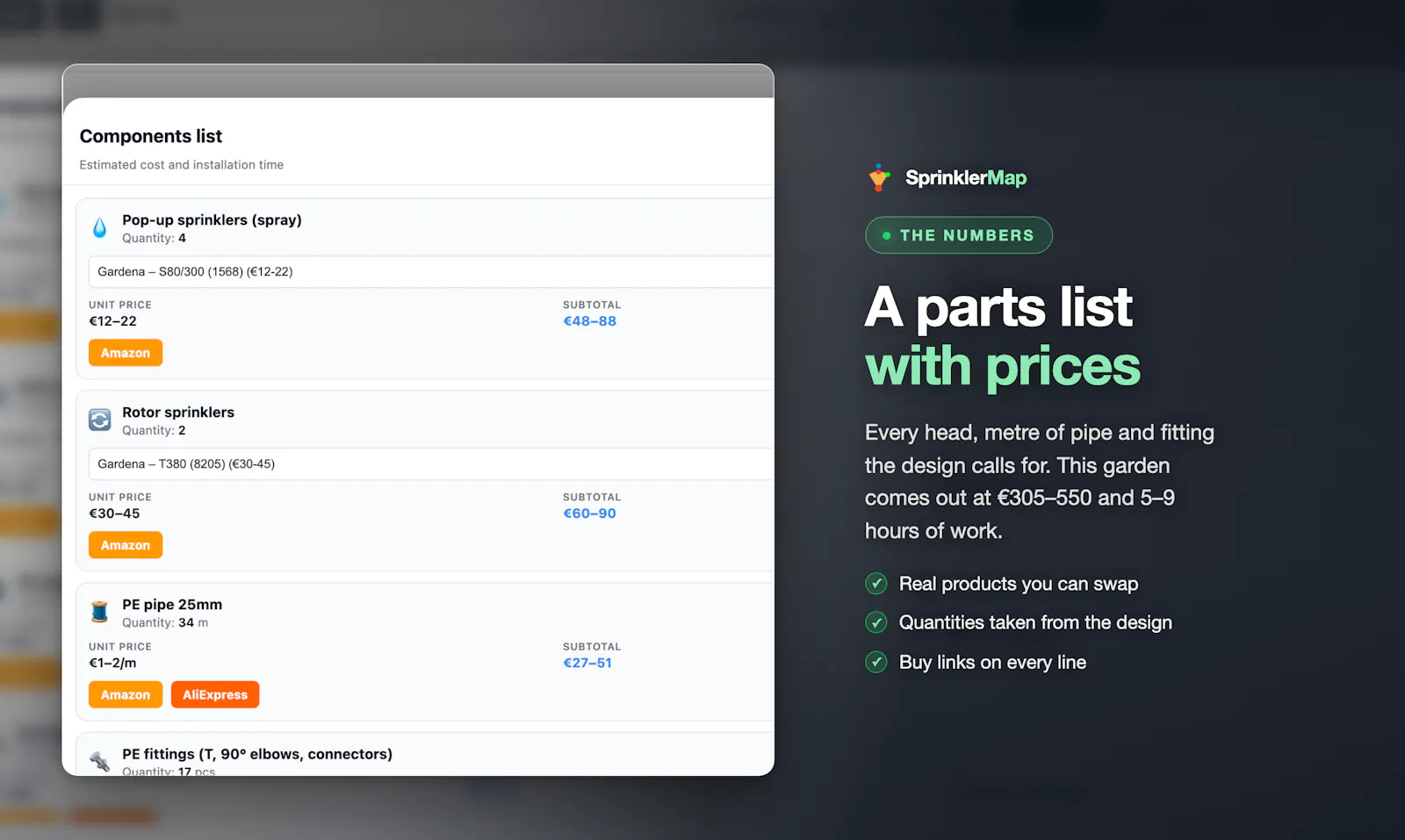This screenshot has height=840, width=1405.
Task: Click the SprinklerMap logo icon
Action: [x=879, y=177]
